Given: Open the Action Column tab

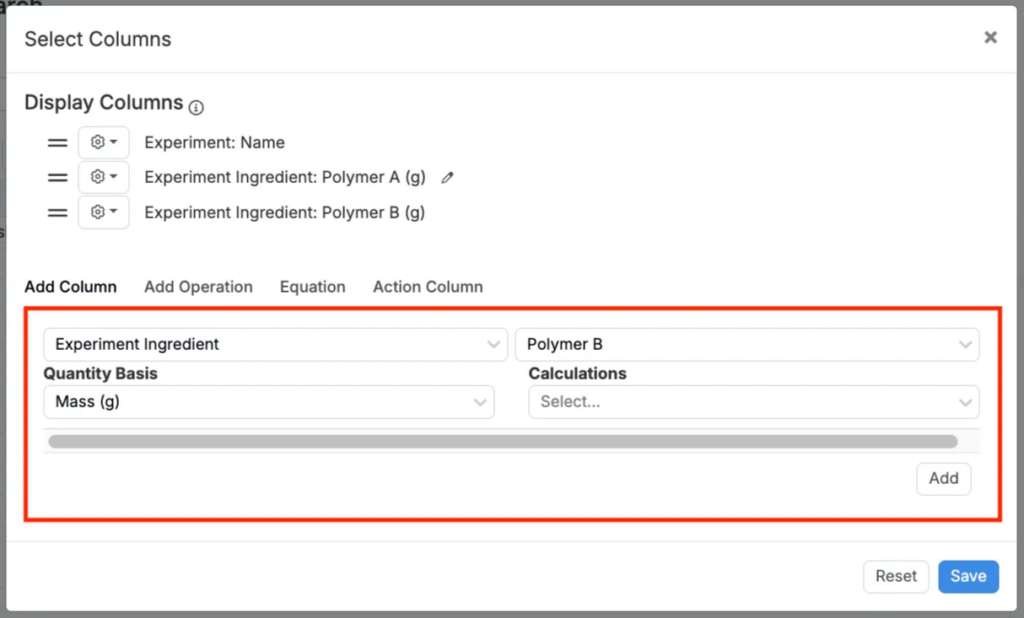Looking at the screenshot, I should coord(427,287).
